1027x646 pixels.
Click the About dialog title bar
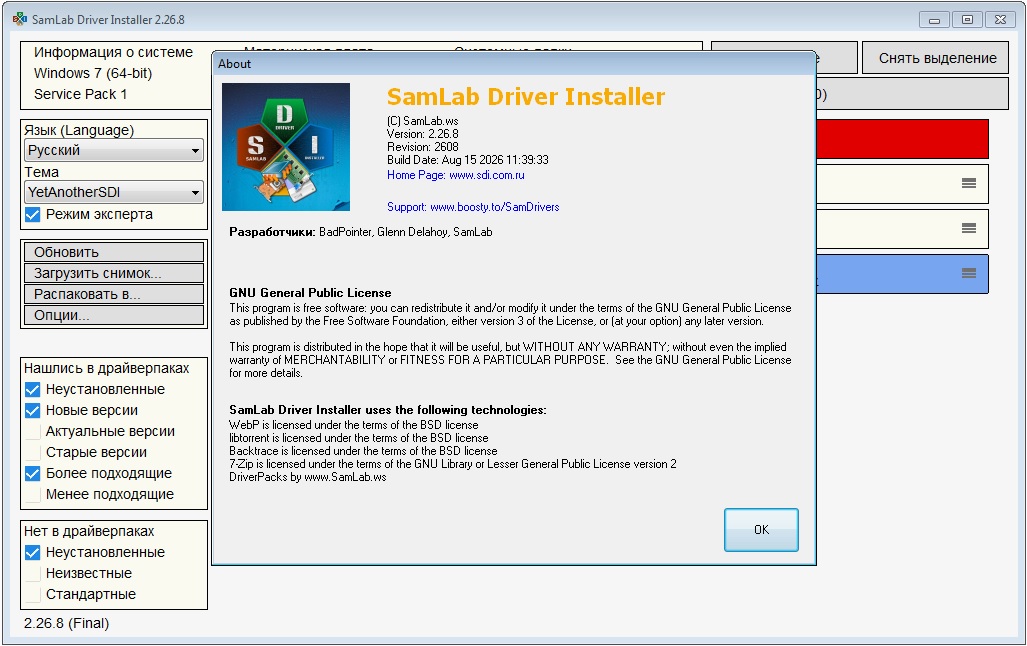point(514,64)
